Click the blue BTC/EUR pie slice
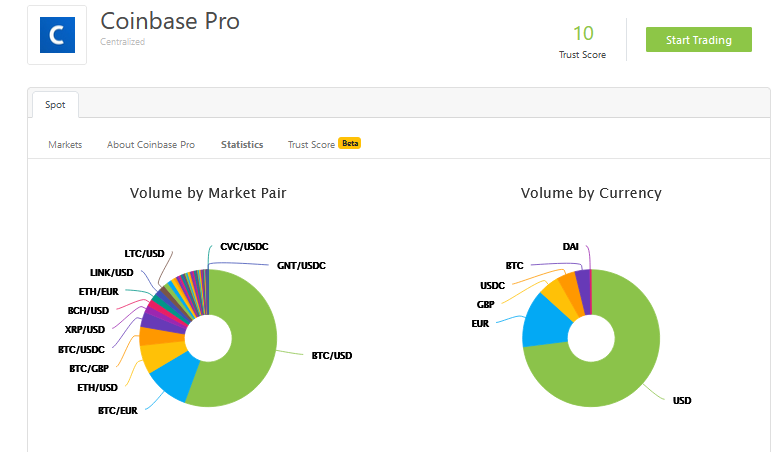Viewport: 777px width, 452px height. pos(168,378)
